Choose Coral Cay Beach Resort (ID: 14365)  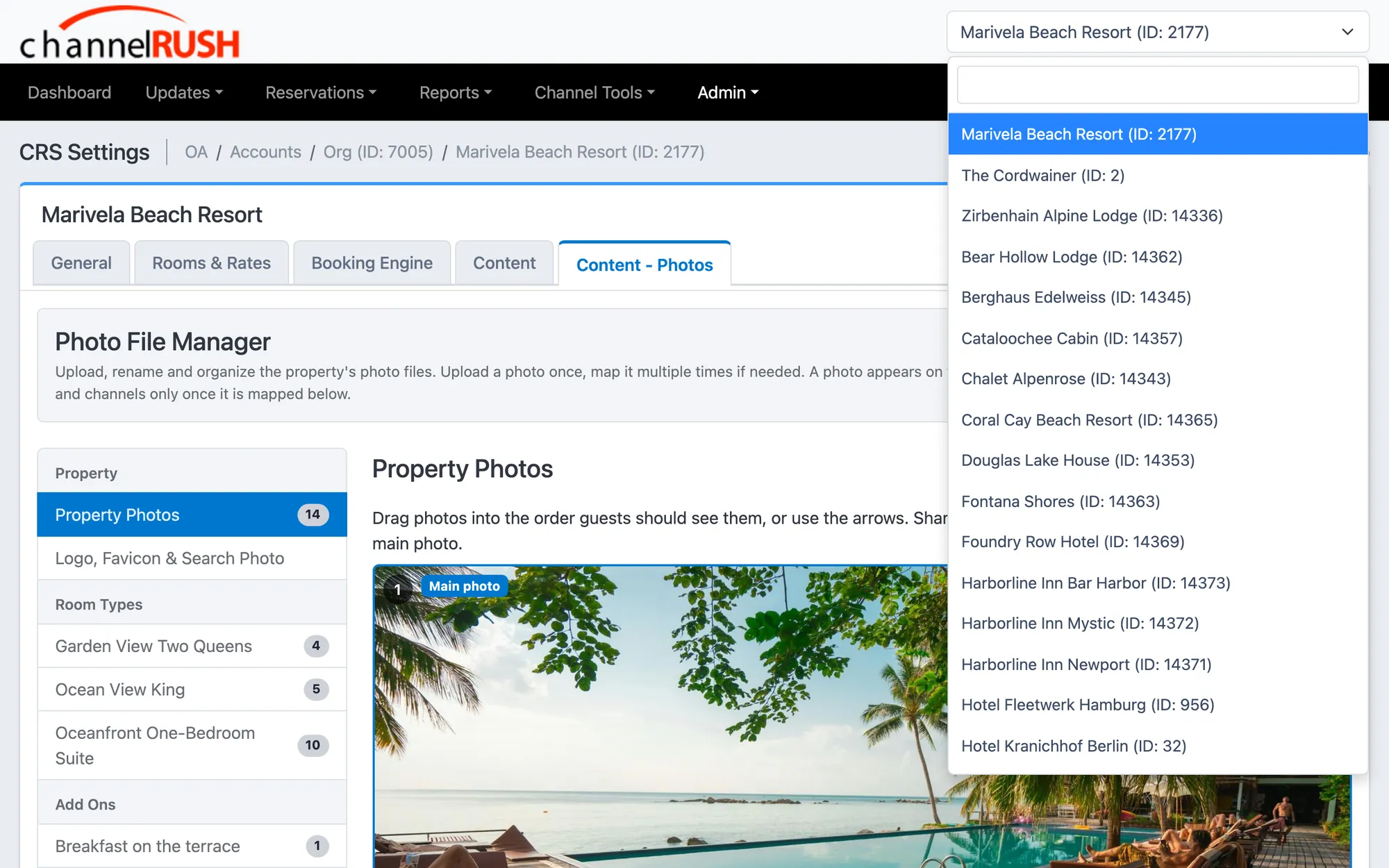click(1158, 420)
